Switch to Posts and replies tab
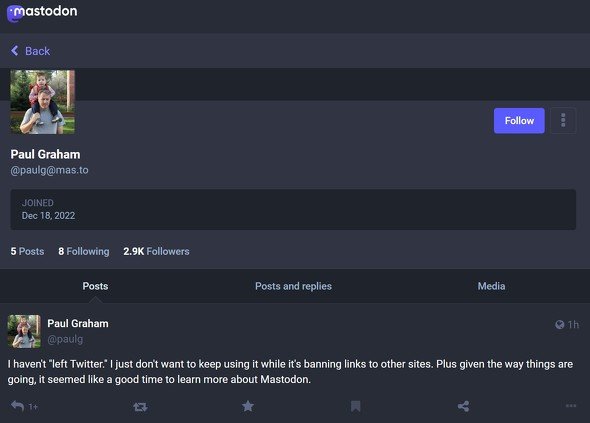This screenshot has height=423, width=590. pos(293,286)
